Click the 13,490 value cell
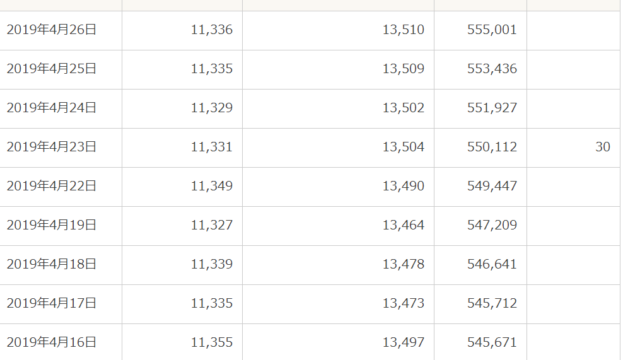Viewport: 640px width, 360px height. click(338, 186)
